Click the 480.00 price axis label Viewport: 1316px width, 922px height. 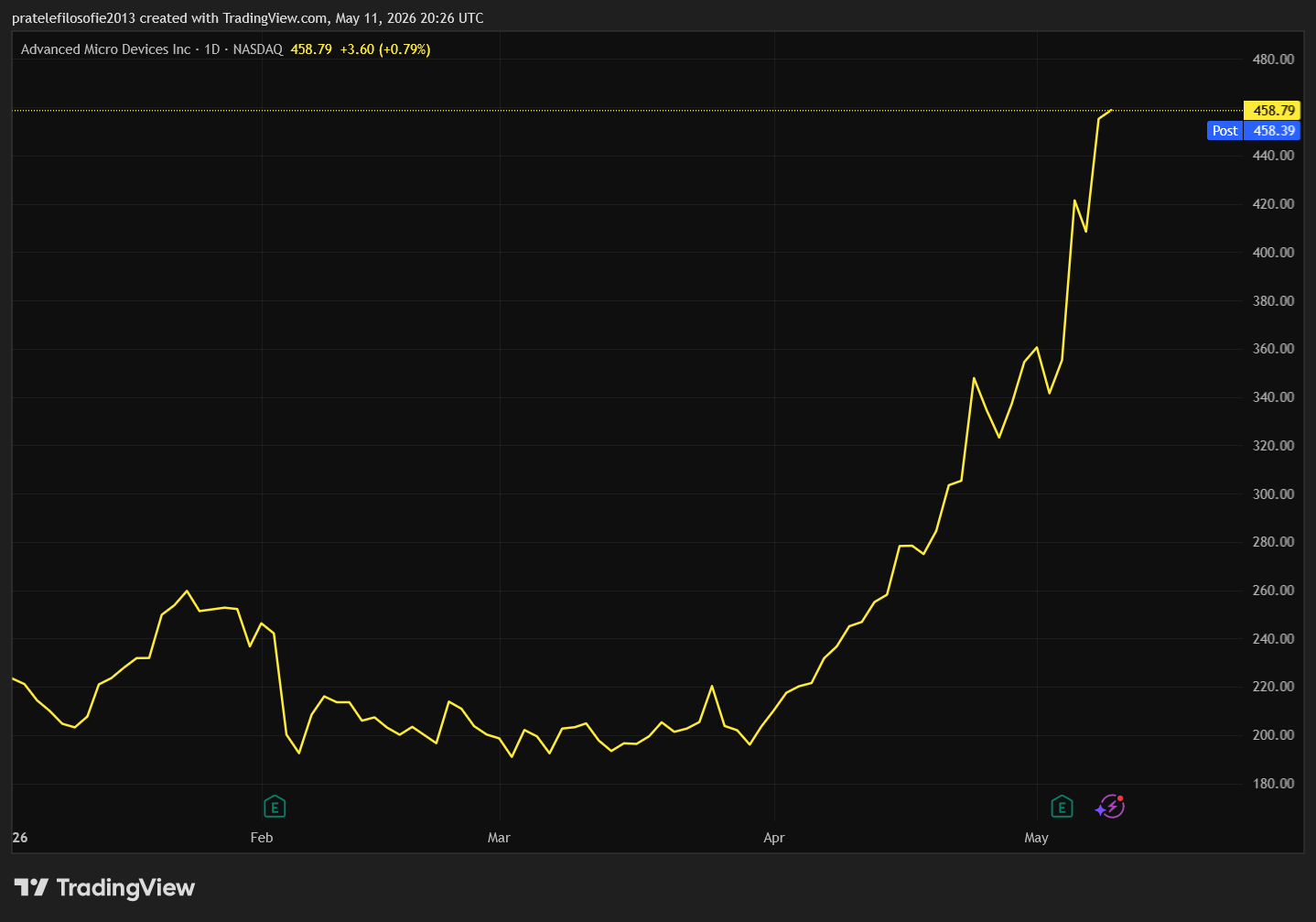1273,60
